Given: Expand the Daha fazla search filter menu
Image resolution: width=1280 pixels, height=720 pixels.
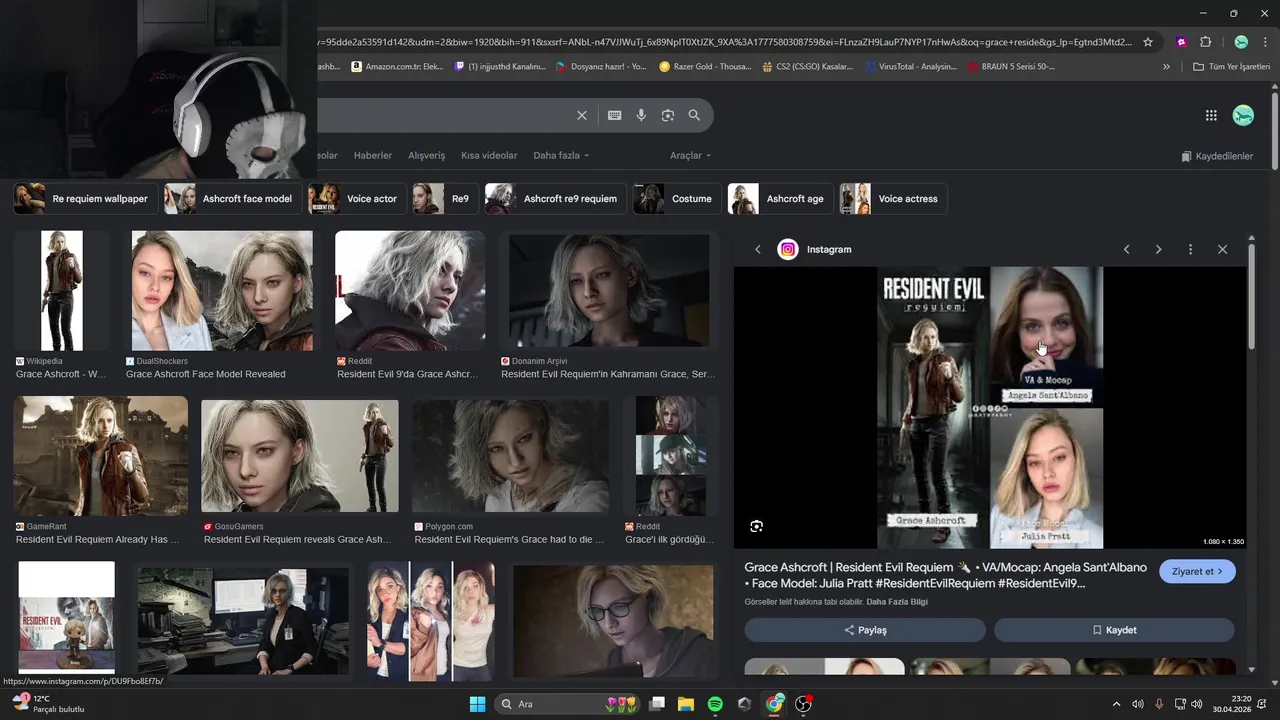Looking at the screenshot, I should (x=561, y=155).
